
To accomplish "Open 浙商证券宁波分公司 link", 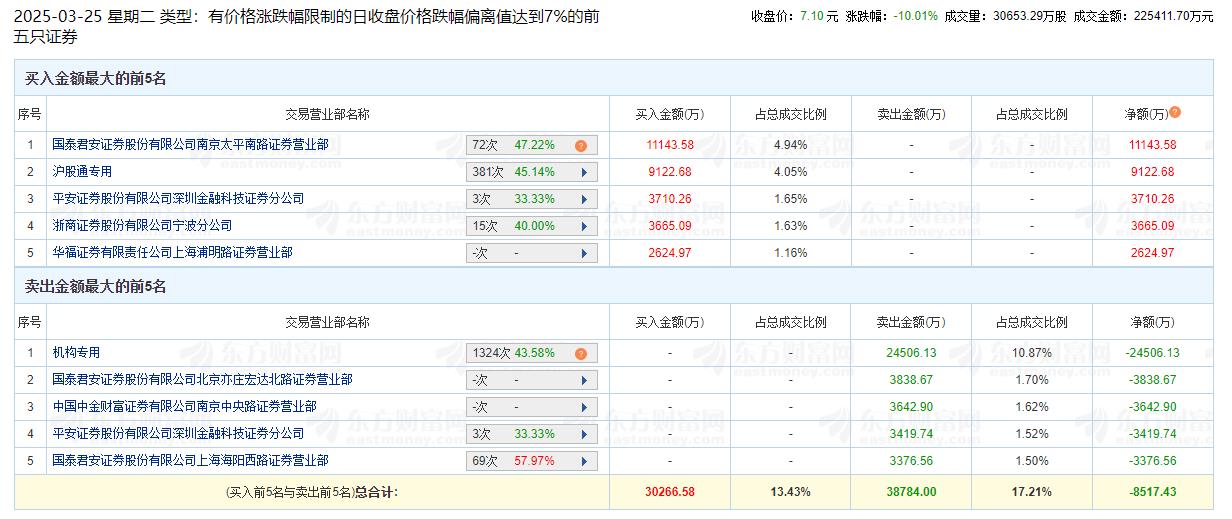I will click(142, 226).
